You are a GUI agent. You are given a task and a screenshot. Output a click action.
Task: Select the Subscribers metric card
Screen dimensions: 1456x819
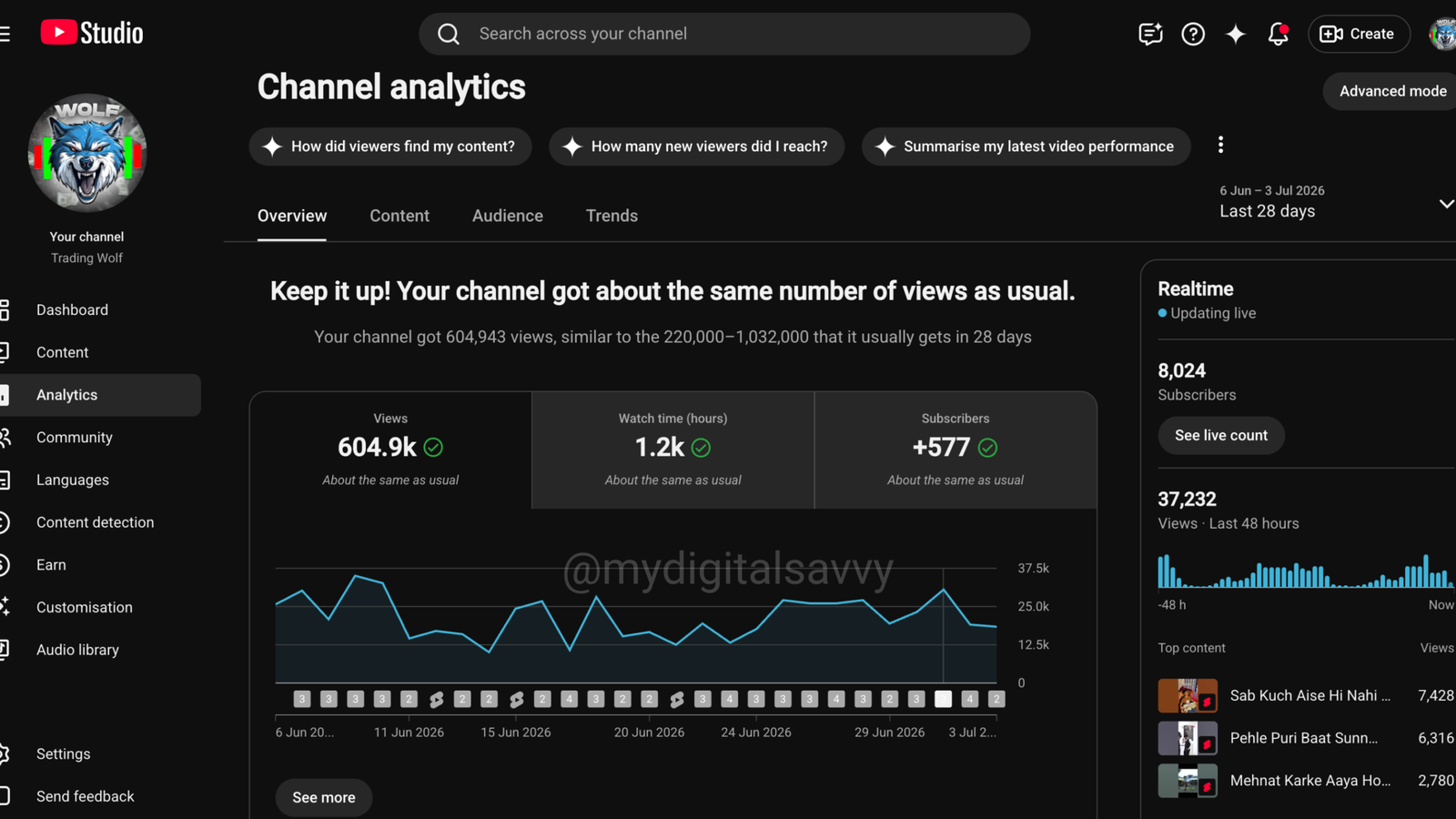955,450
